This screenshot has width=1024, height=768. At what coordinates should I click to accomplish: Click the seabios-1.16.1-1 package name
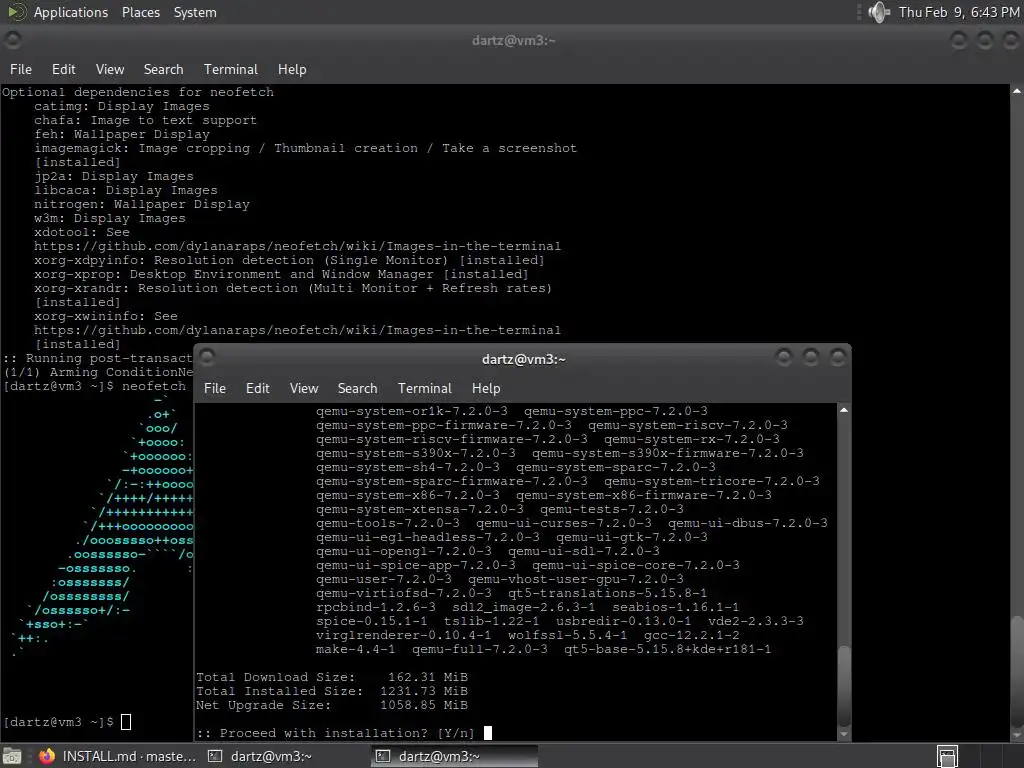(x=675, y=607)
